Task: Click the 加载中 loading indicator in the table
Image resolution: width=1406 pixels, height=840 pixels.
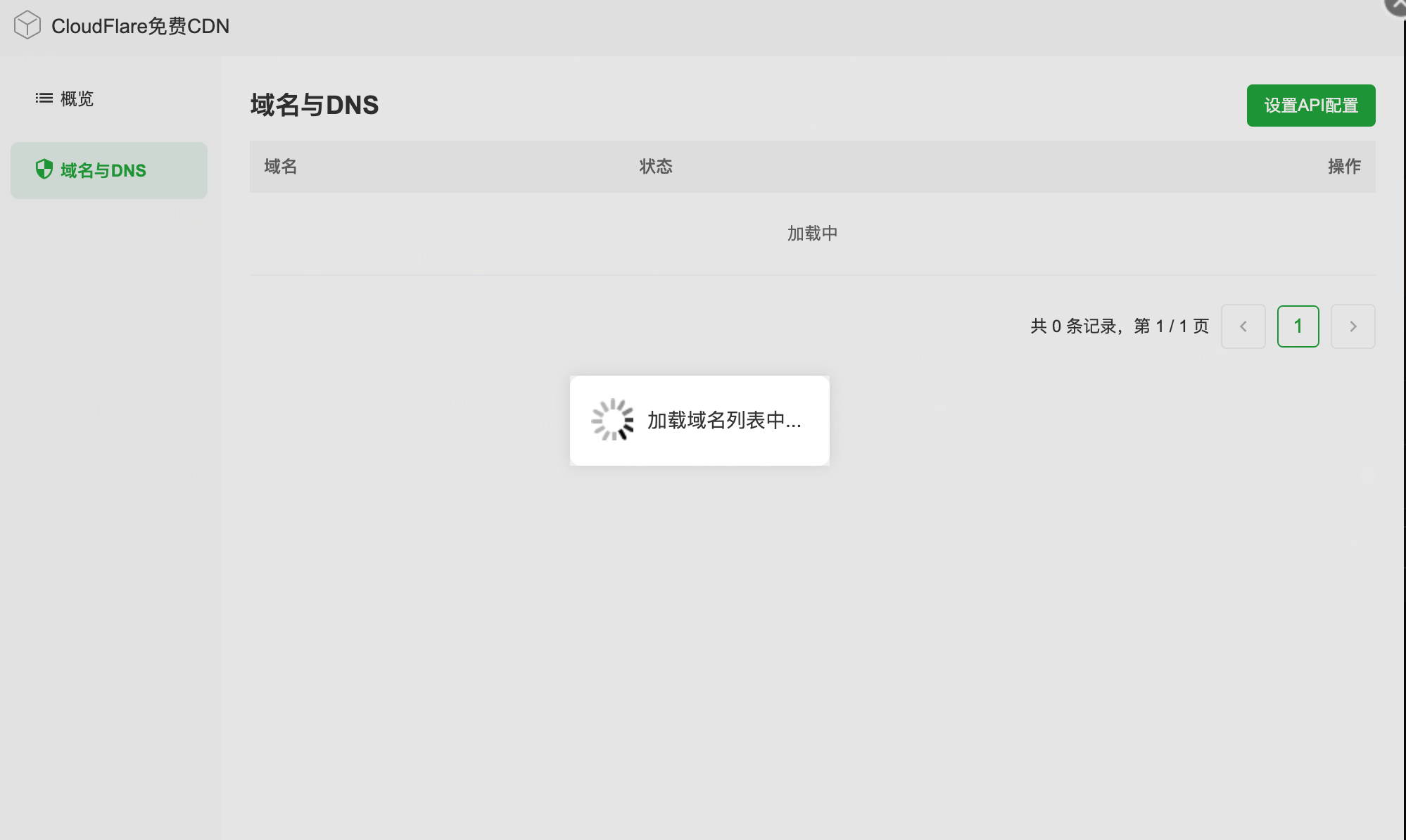Action: click(x=812, y=233)
